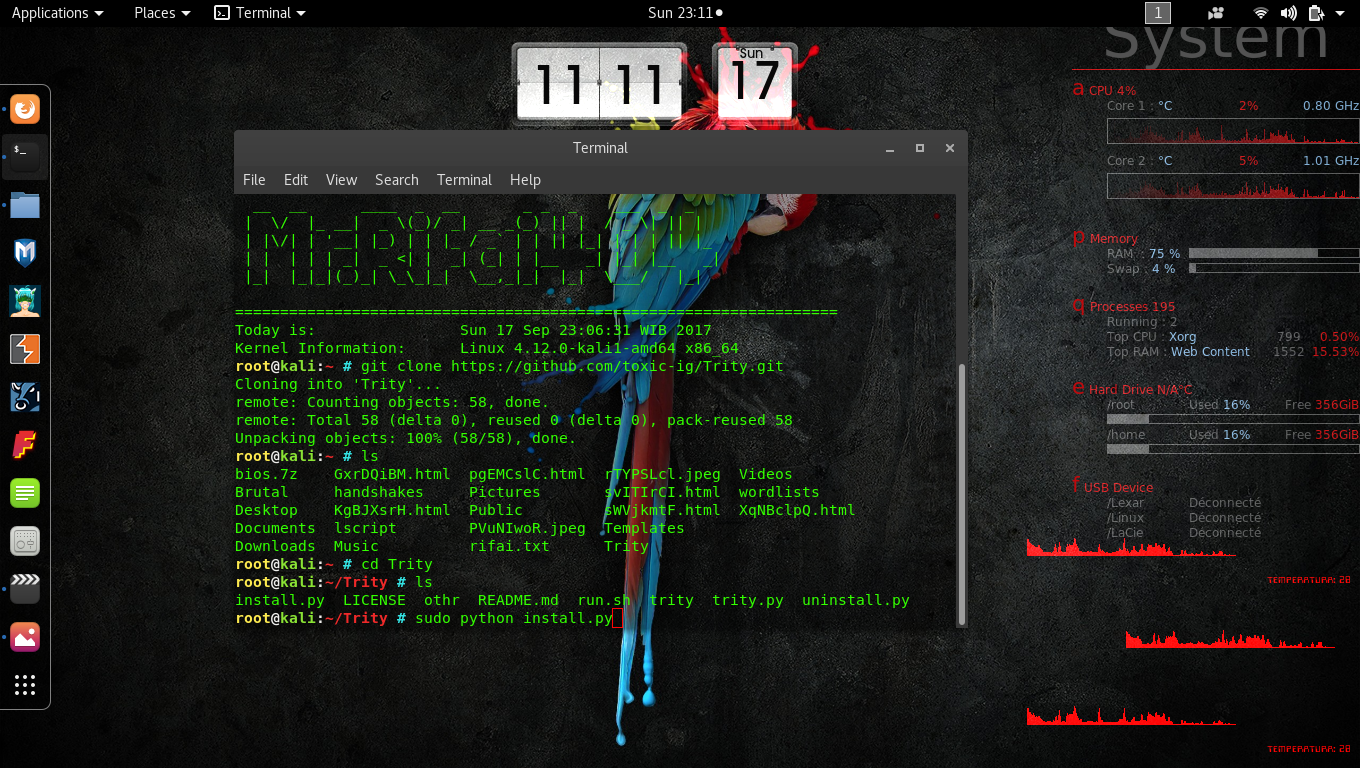This screenshot has height=768, width=1360.
Task: Click the Show Applications grid icon
Action: click(24, 685)
